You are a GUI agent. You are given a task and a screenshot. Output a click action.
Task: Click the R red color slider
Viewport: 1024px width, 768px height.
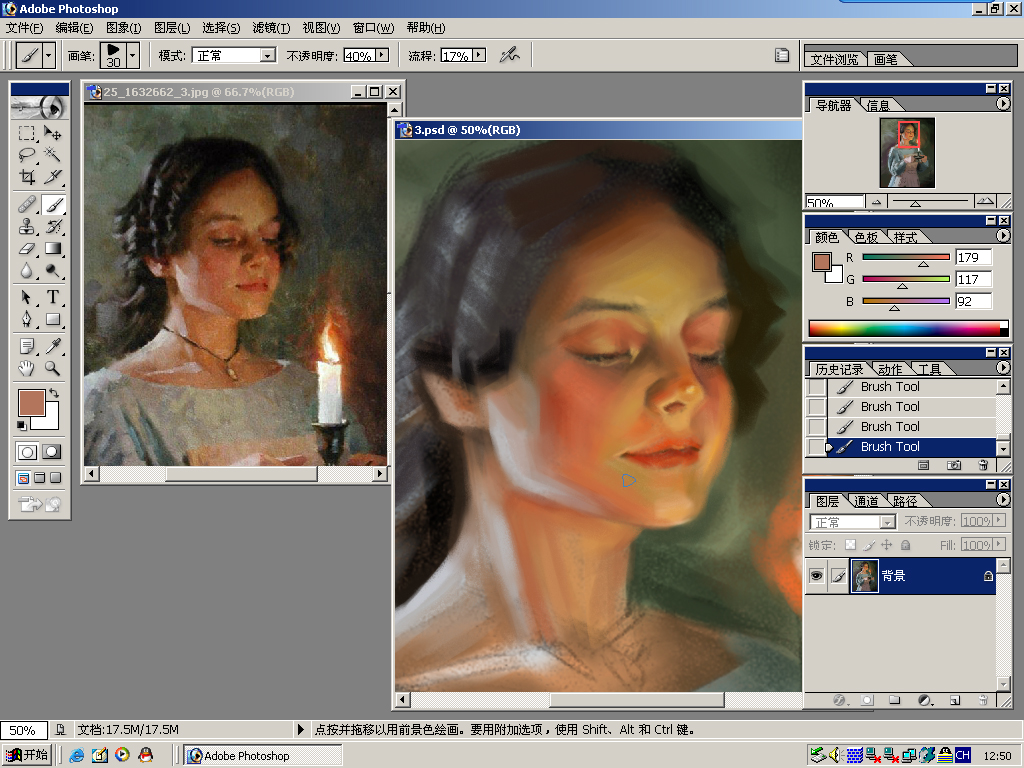(x=906, y=257)
